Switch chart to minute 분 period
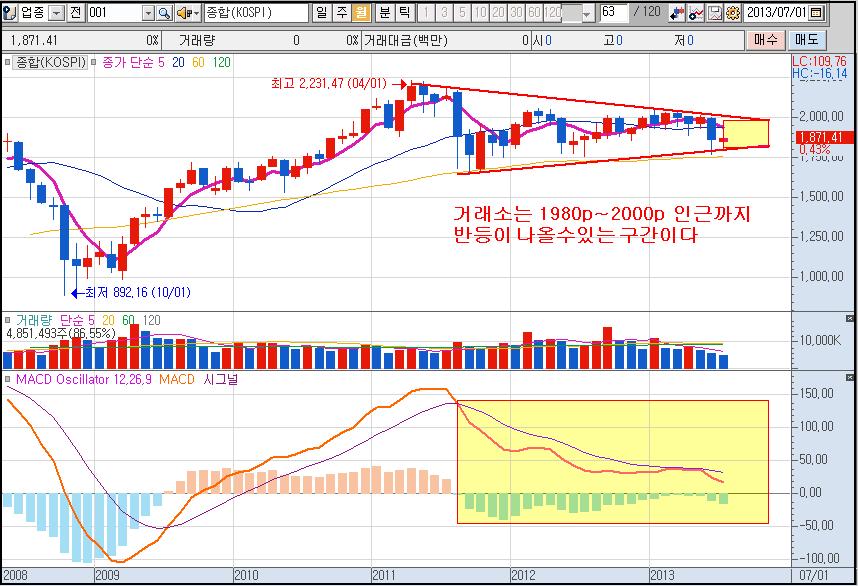 384,13
